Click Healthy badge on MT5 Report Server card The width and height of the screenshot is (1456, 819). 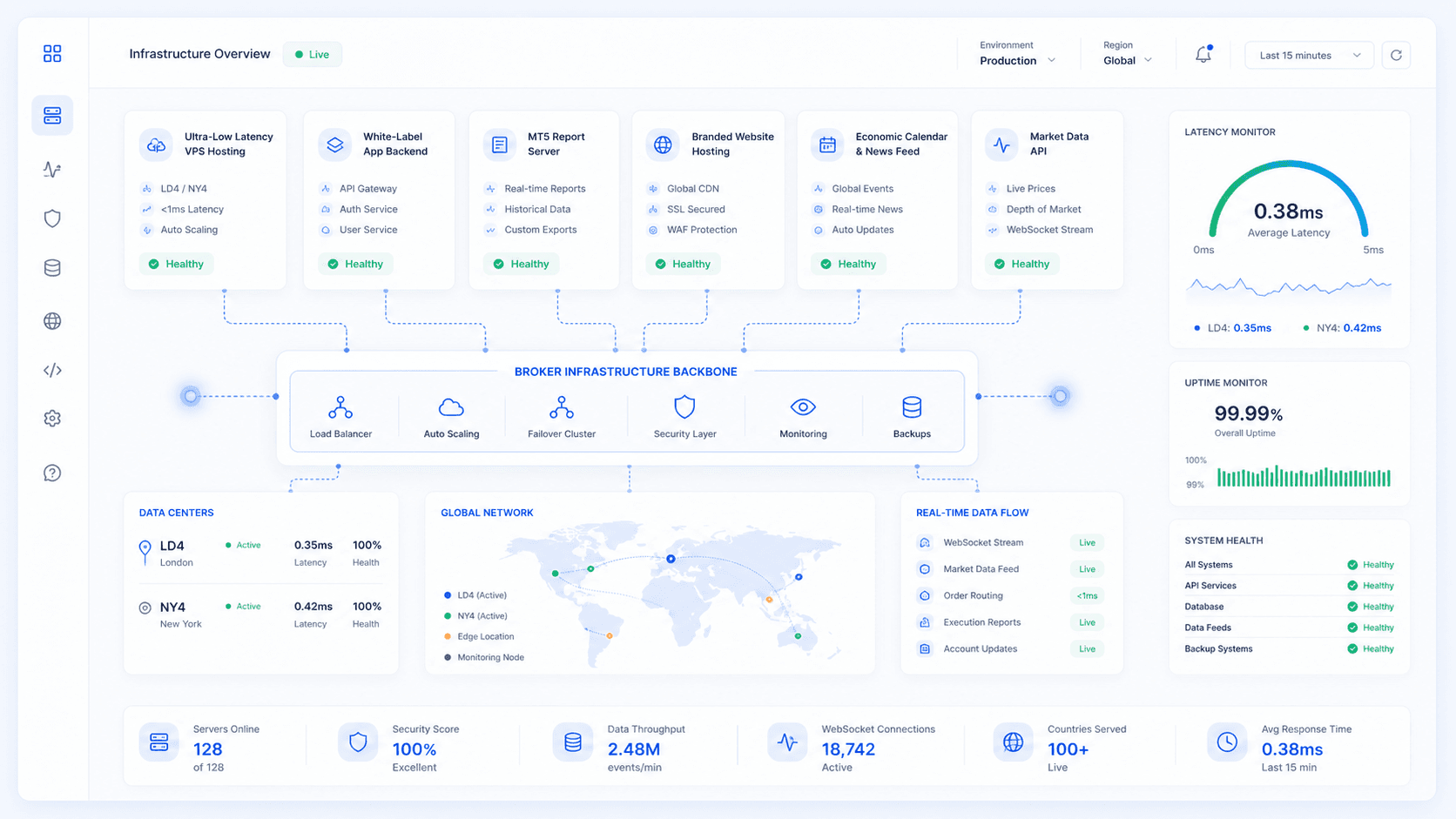point(521,264)
